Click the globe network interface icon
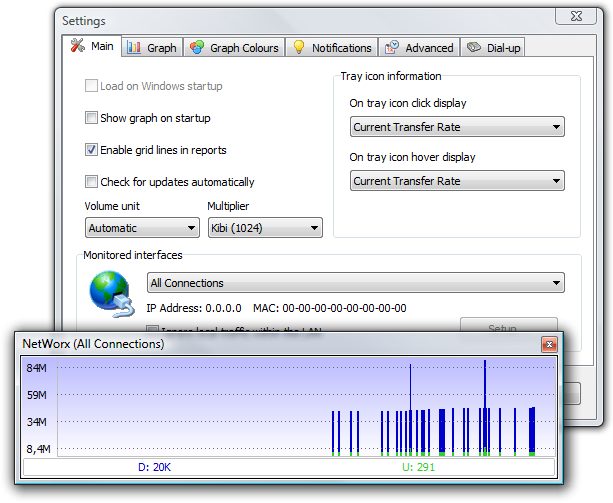The width and height of the screenshot is (613, 503). (x=111, y=294)
